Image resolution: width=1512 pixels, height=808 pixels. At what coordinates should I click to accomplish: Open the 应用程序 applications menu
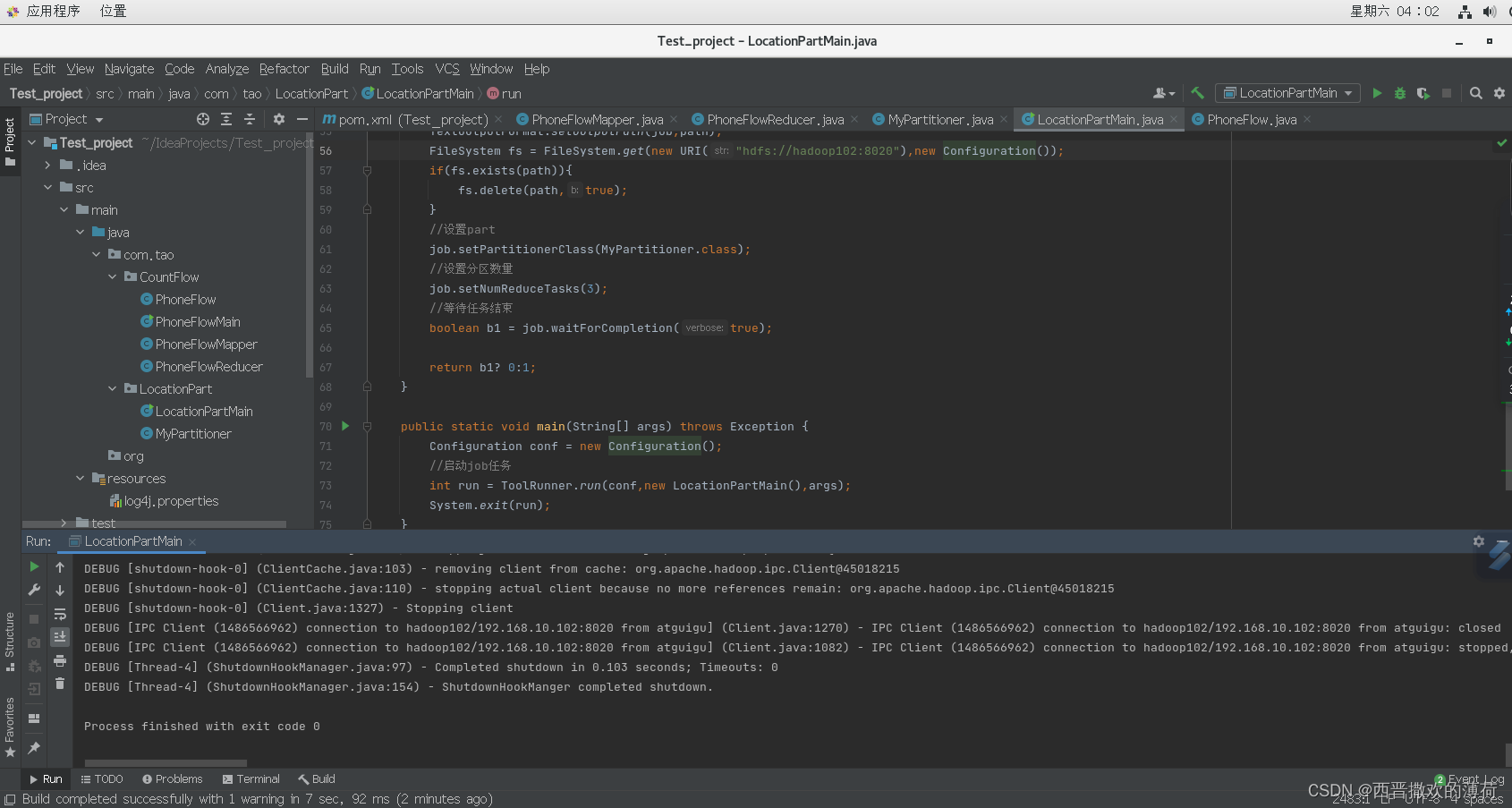[53, 12]
